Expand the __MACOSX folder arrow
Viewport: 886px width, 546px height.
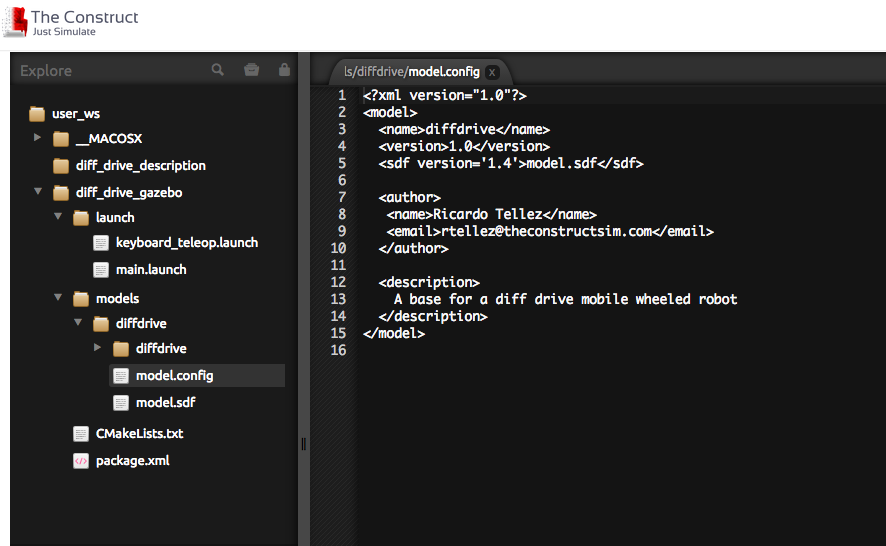point(37,137)
